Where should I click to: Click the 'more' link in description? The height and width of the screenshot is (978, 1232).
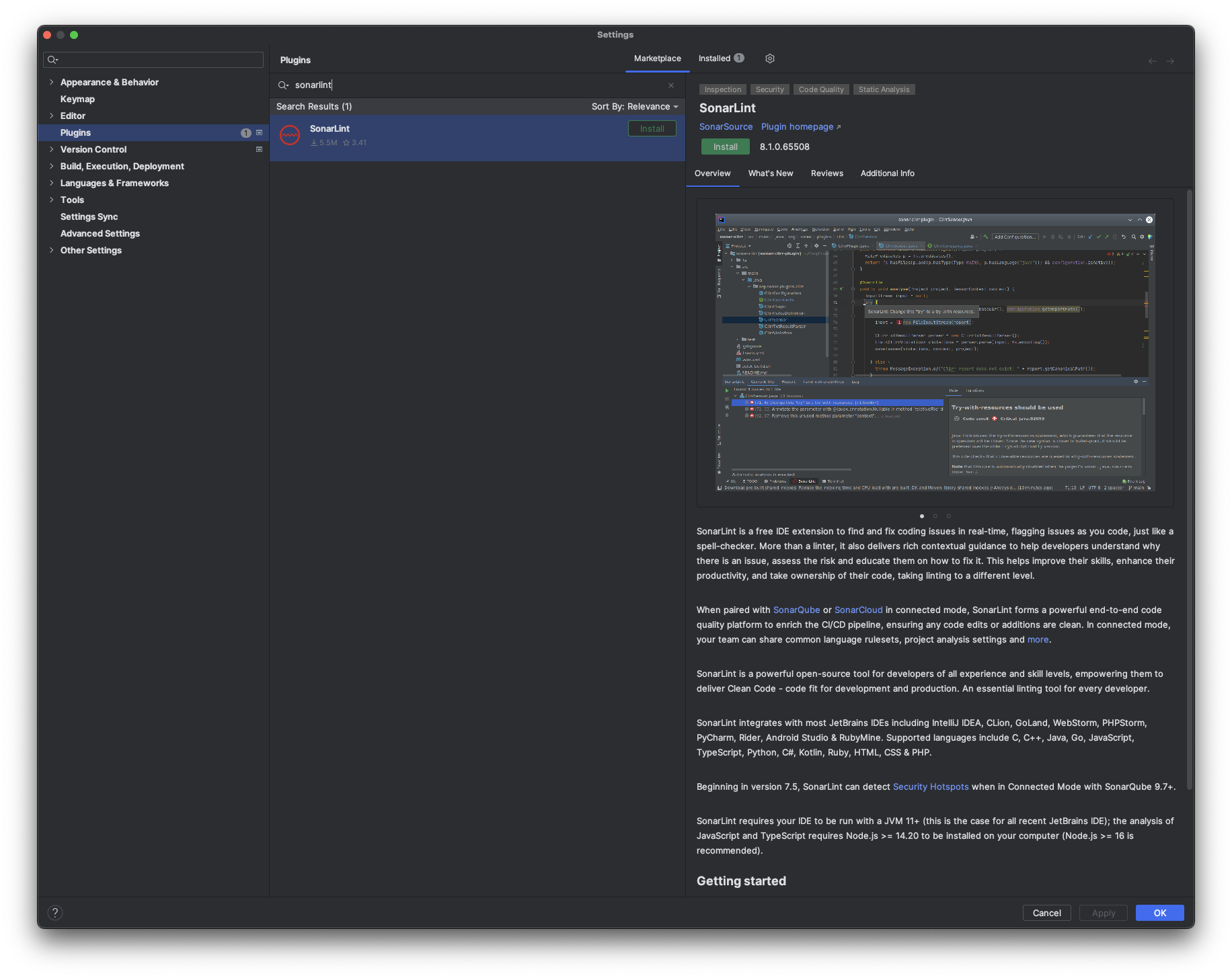(x=1038, y=639)
